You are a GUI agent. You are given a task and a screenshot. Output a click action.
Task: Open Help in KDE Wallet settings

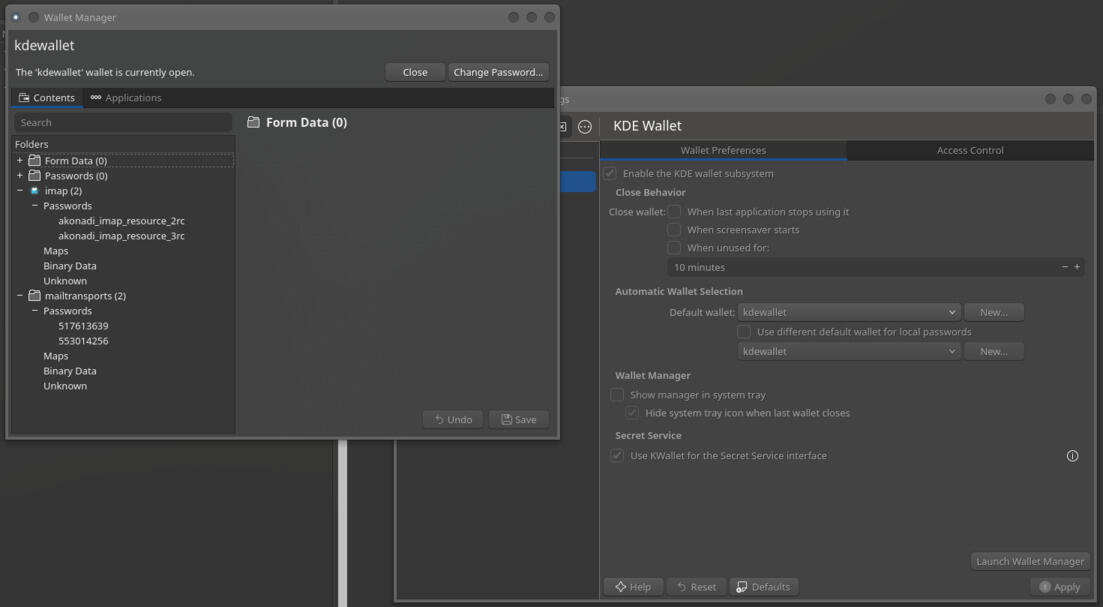633,587
